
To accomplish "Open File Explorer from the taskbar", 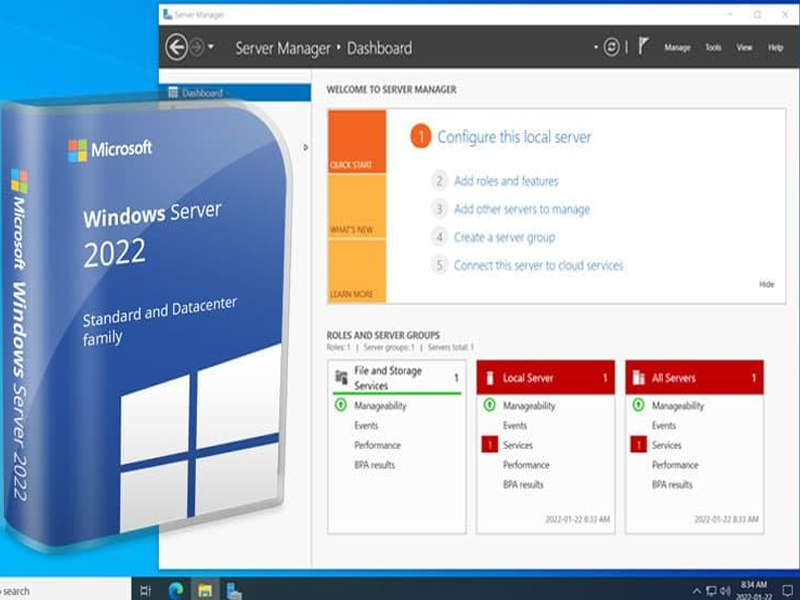I will pos(205,590).
